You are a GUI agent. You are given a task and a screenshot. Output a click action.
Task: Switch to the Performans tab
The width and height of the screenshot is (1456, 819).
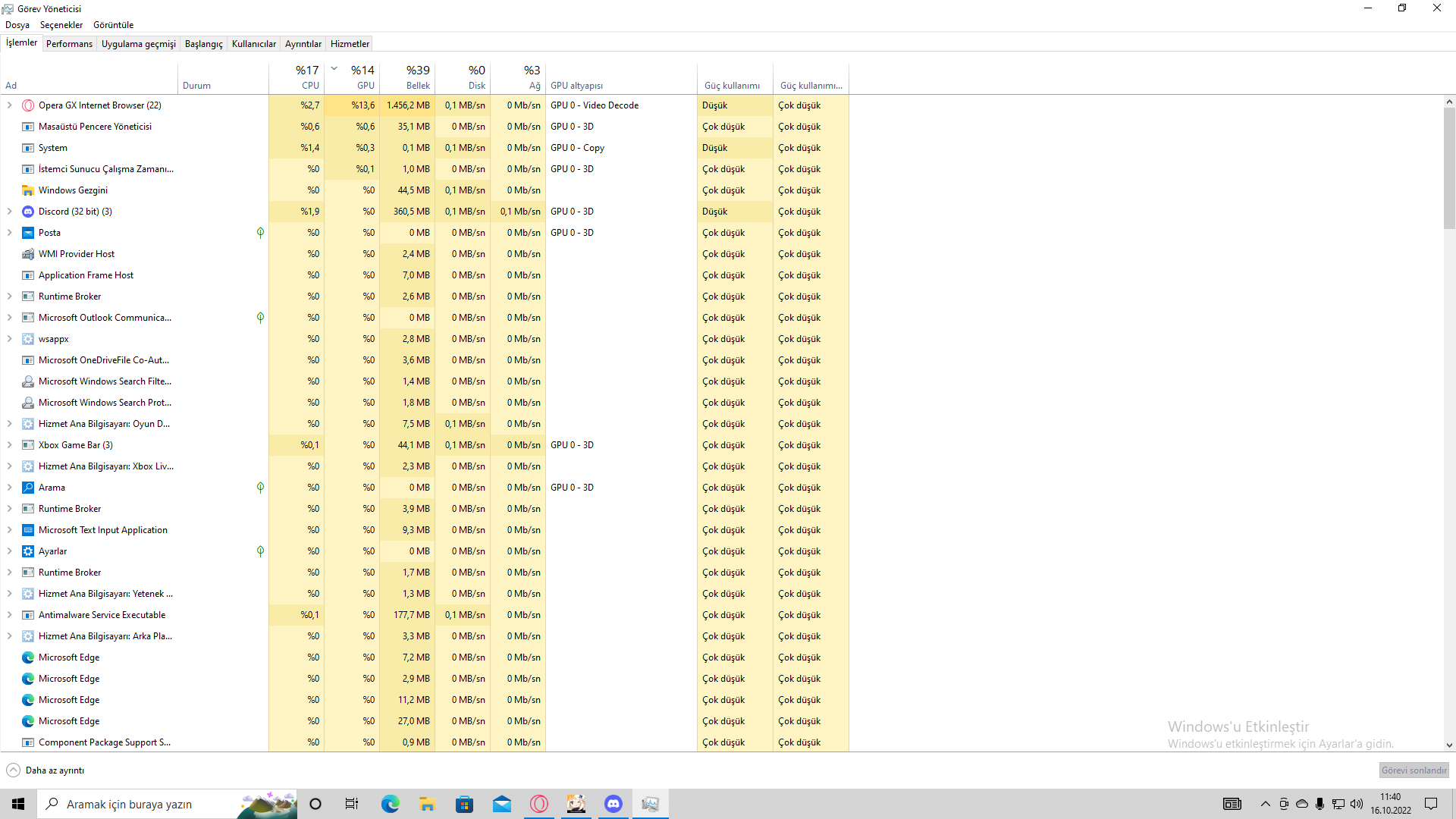(69, 44)
